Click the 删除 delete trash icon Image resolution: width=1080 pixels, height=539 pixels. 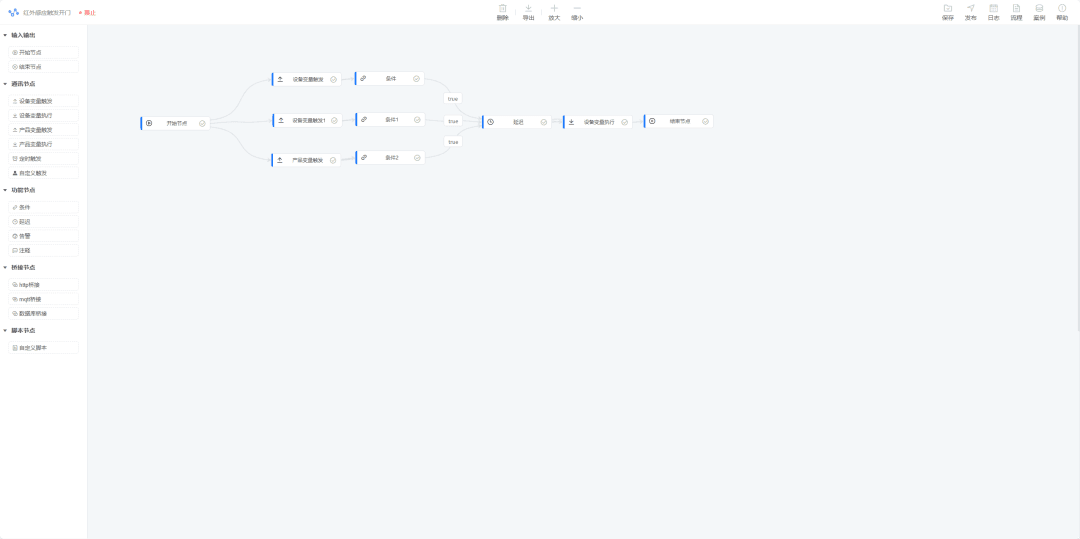click(x=502, y=8)
